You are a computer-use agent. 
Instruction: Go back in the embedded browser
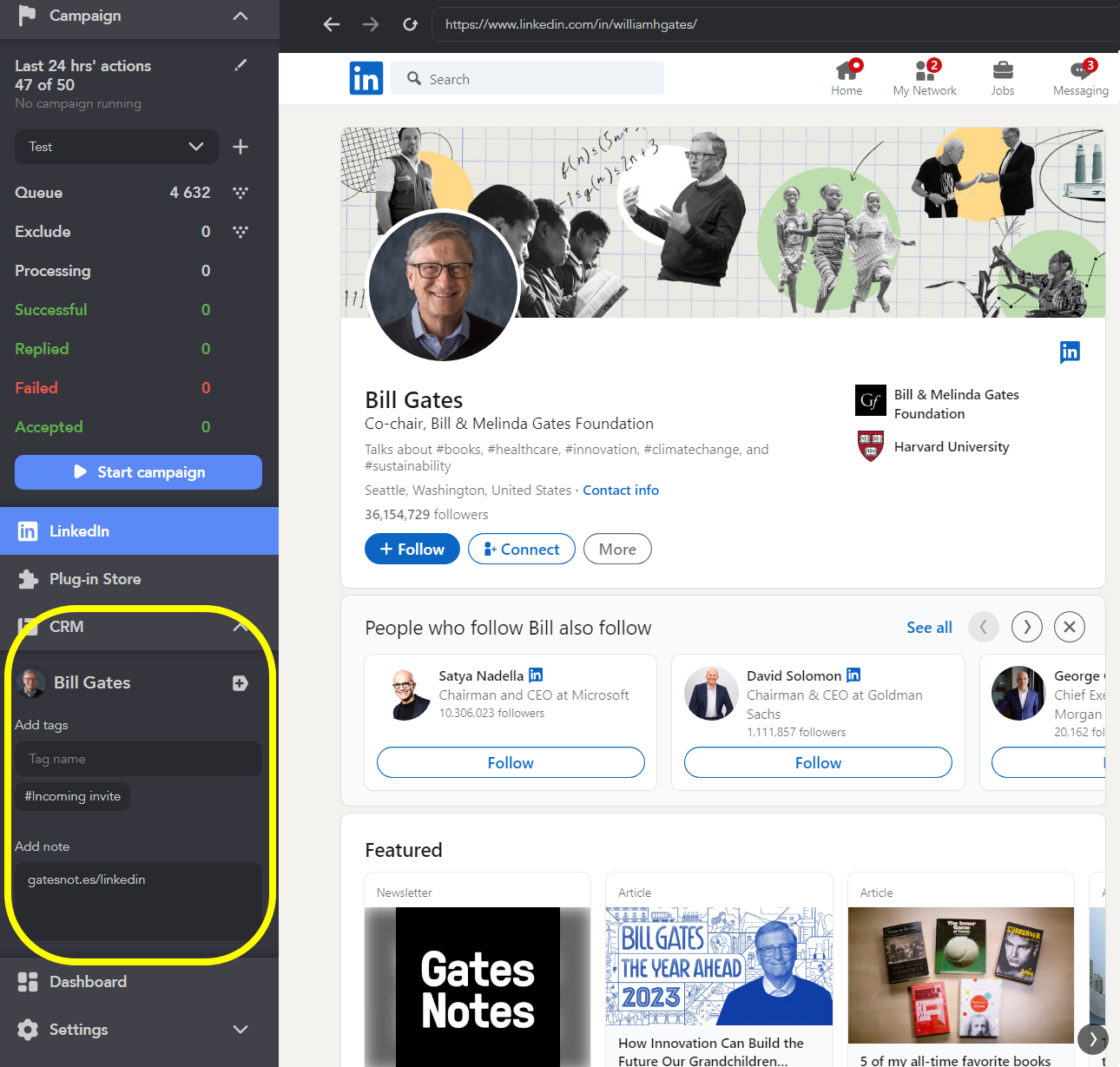point(332,24)
